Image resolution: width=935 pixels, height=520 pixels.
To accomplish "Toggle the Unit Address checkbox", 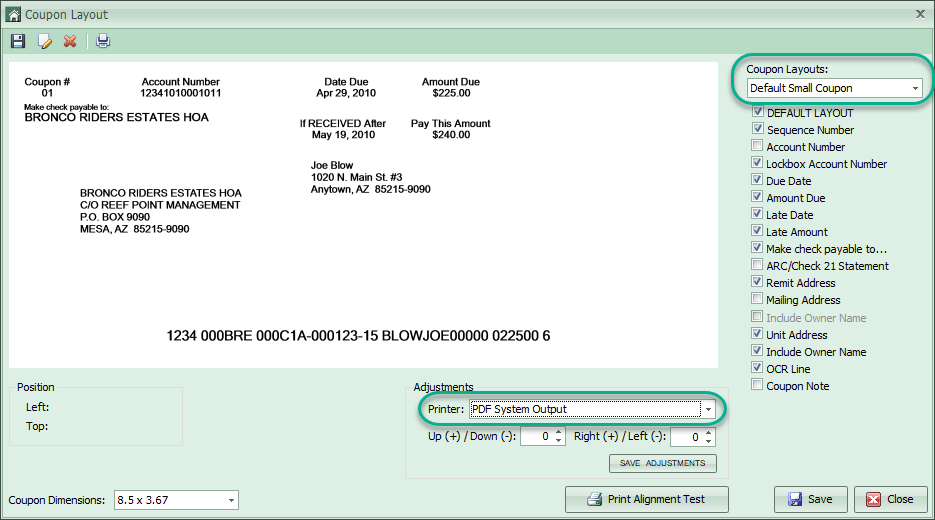I will (757, 333).
